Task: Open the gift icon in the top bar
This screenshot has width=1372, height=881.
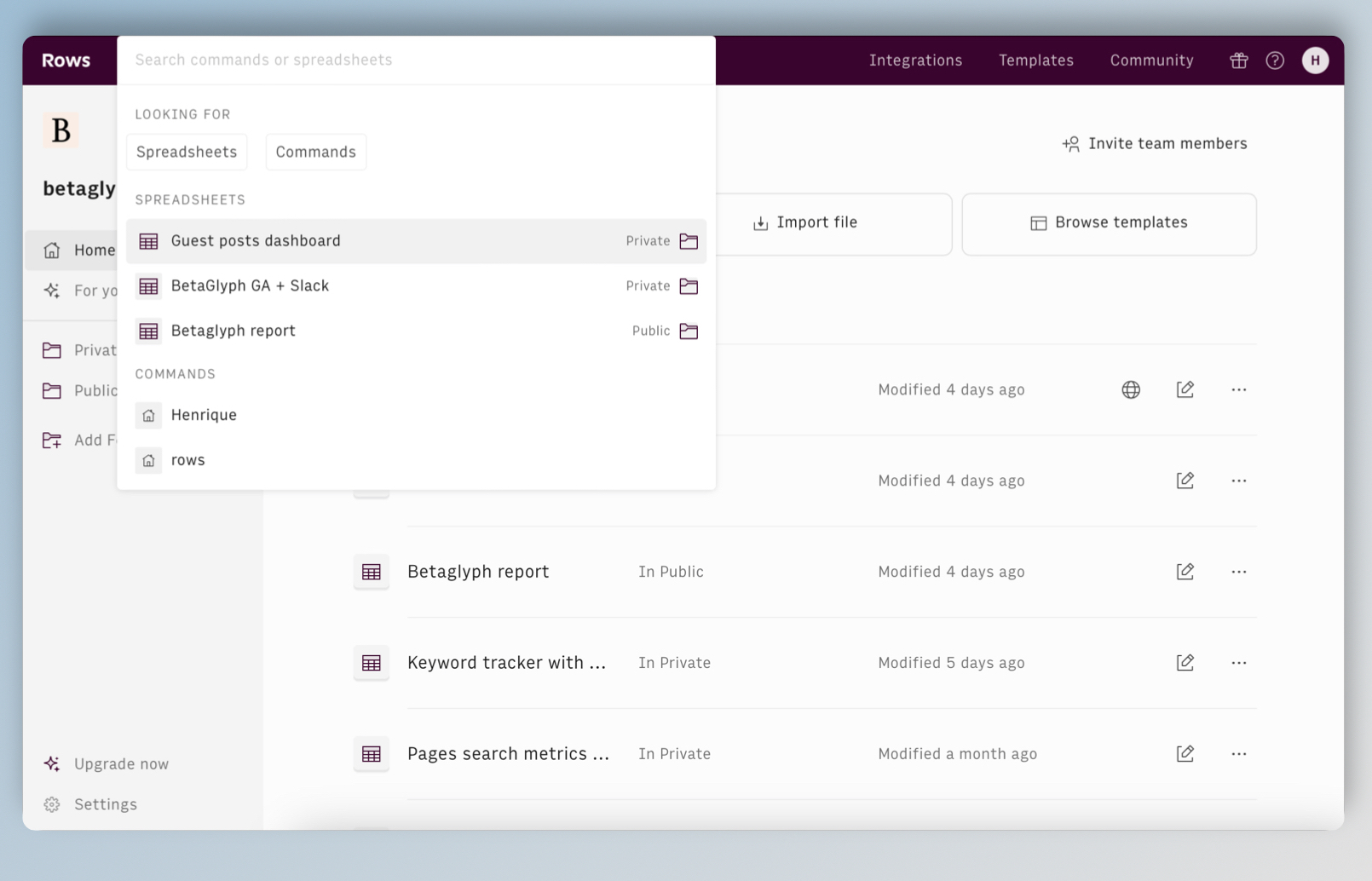Action: pos(1239,60)
